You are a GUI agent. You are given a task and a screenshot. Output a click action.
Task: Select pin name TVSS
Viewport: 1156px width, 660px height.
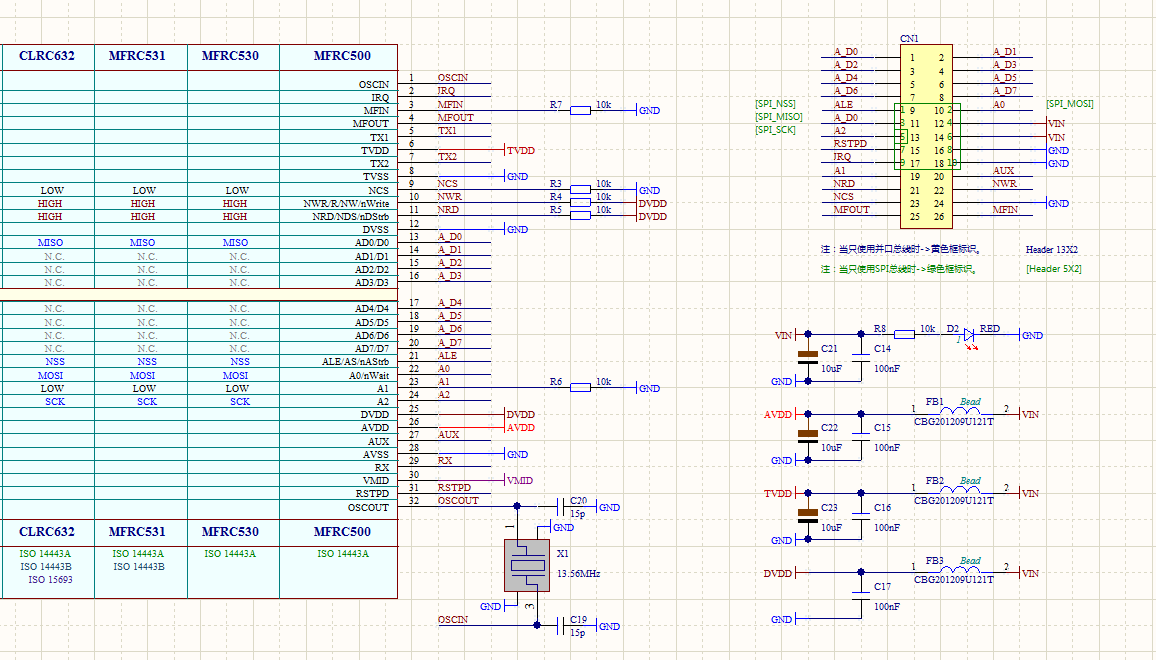[x=375, y=177]
